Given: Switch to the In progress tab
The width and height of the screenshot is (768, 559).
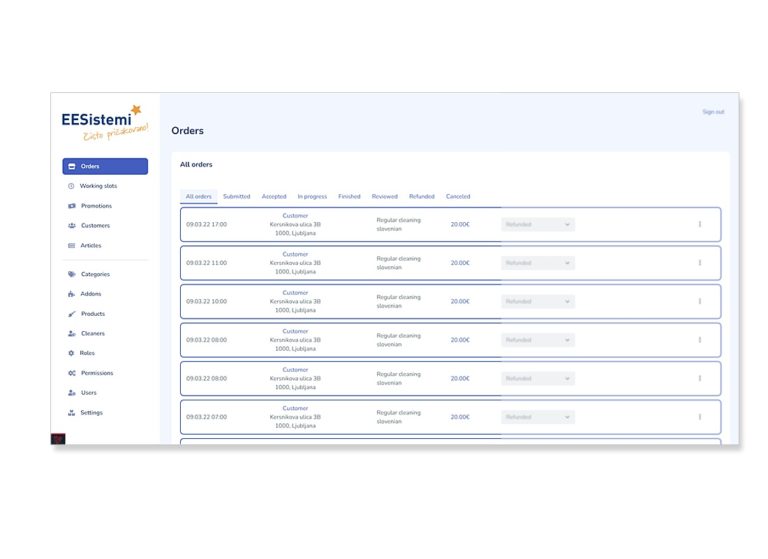Looking at the screenshot, I should click(x=312, y=196).
